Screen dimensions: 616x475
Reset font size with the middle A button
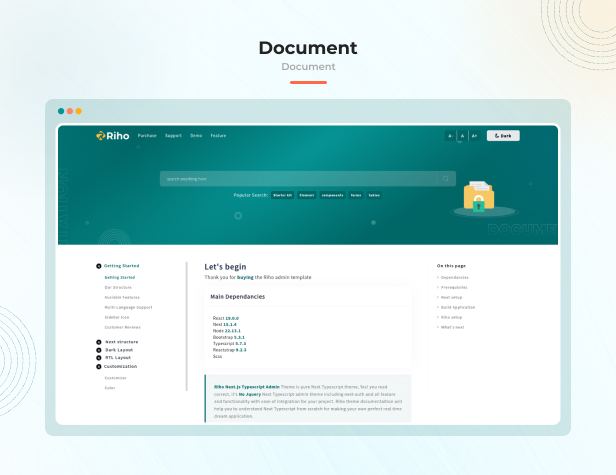click(x=462, y=136)
